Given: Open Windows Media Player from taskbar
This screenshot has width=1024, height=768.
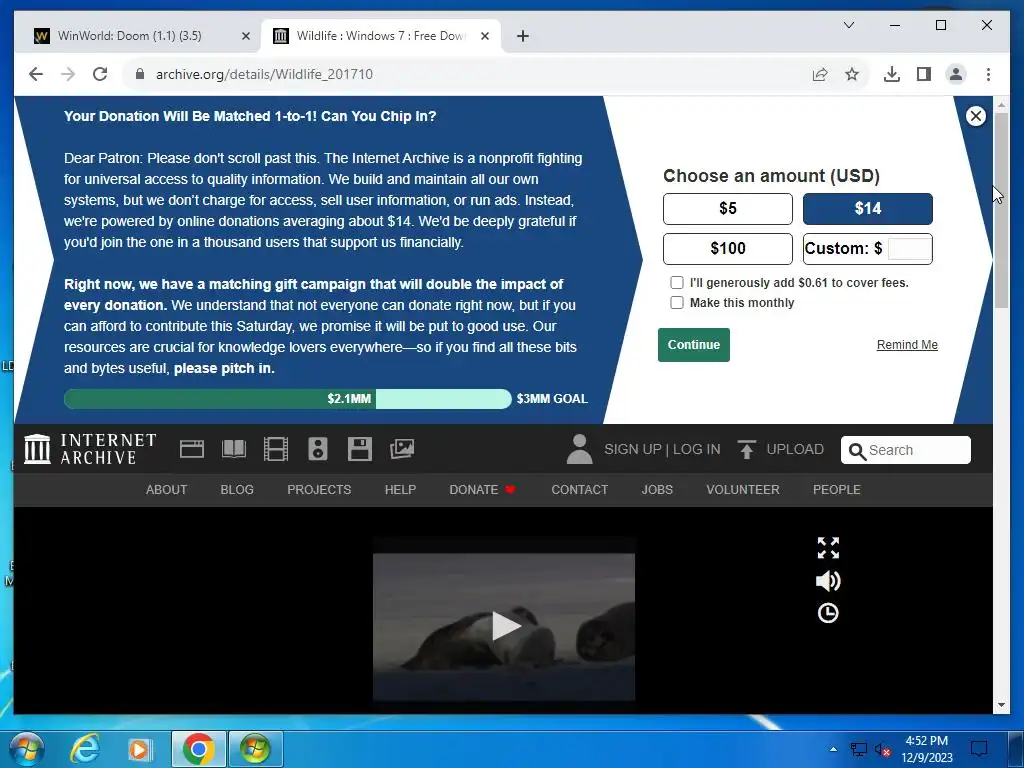Looking at the screenshot, I should coord(139,749).
